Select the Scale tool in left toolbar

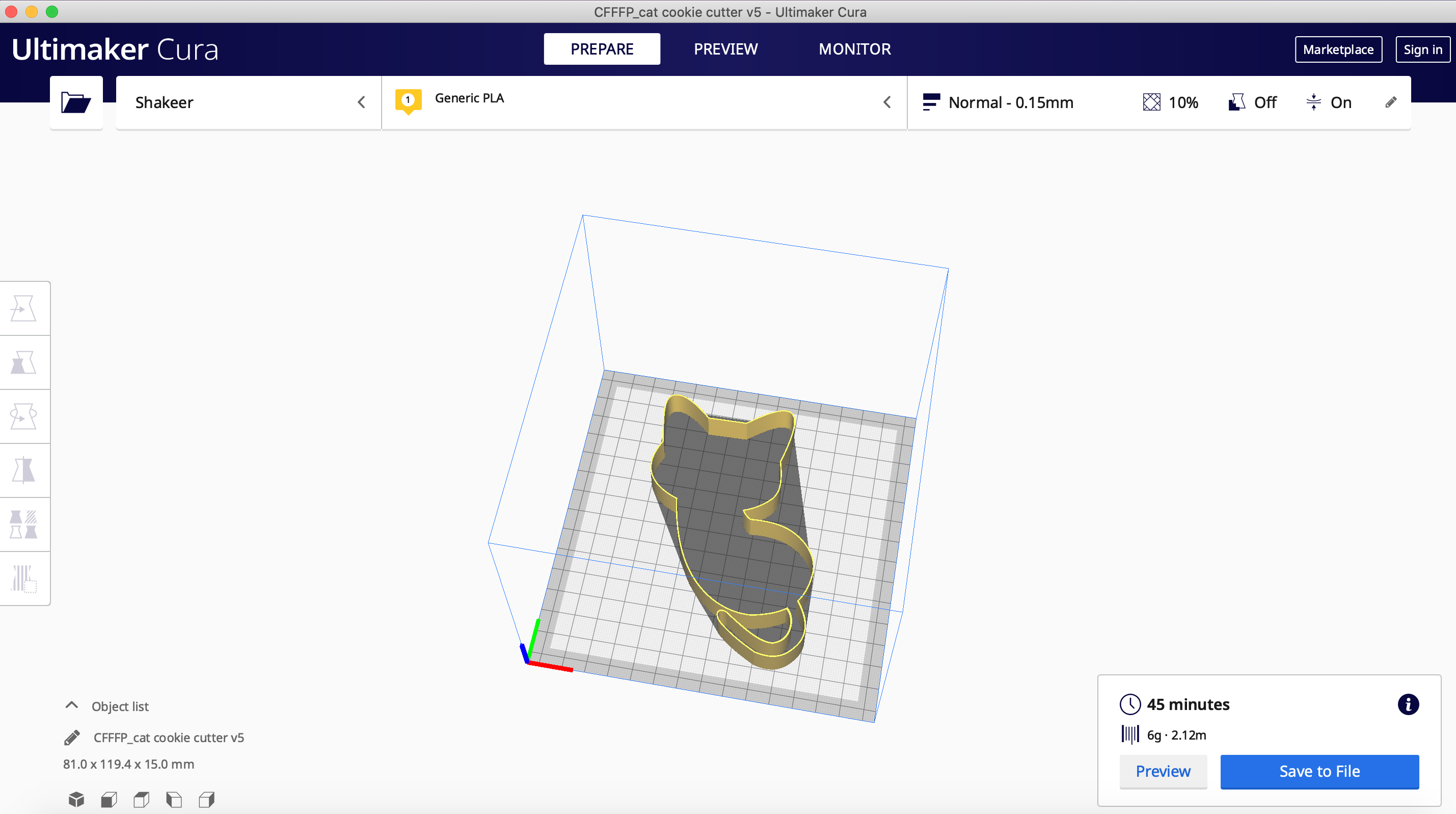[24, 362]
